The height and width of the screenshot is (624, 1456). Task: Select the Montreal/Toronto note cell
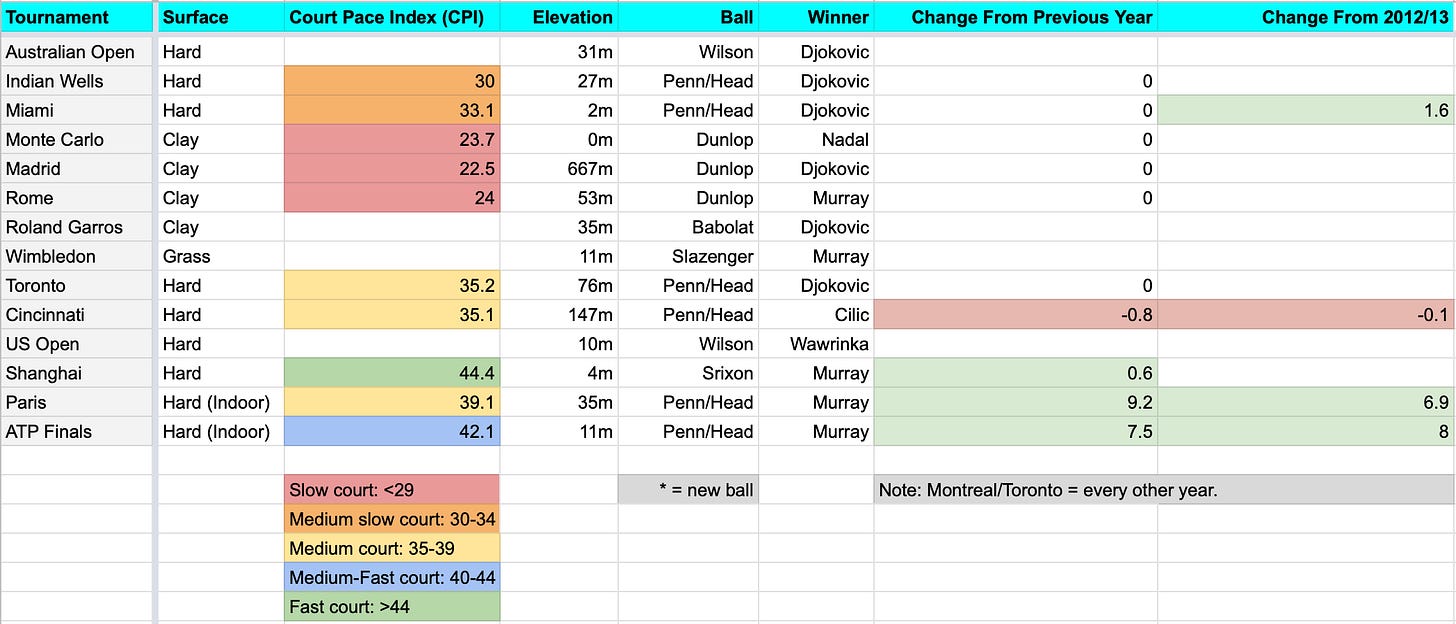[1165, 490]
